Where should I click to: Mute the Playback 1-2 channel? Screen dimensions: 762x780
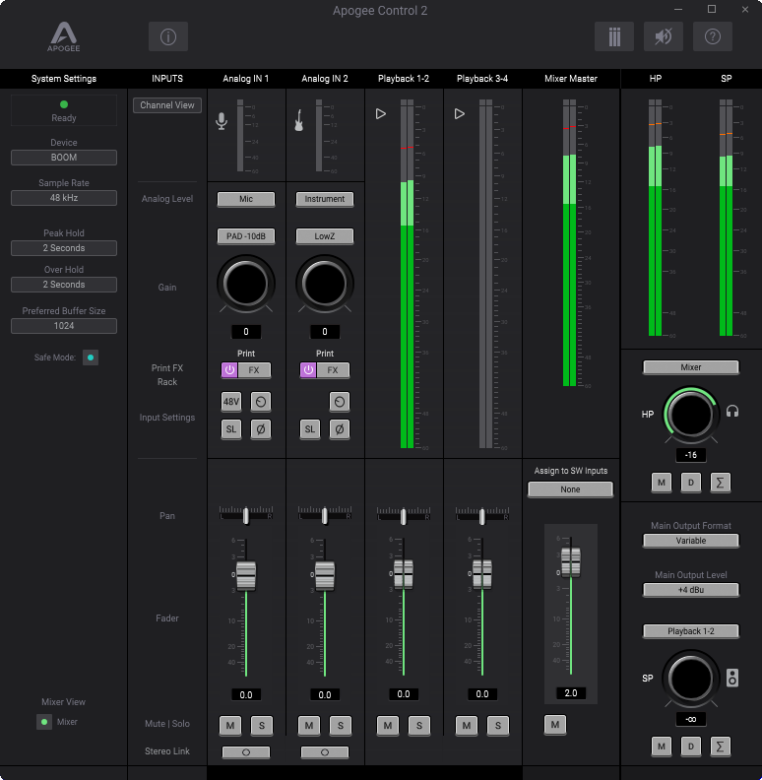click(388, 725)
